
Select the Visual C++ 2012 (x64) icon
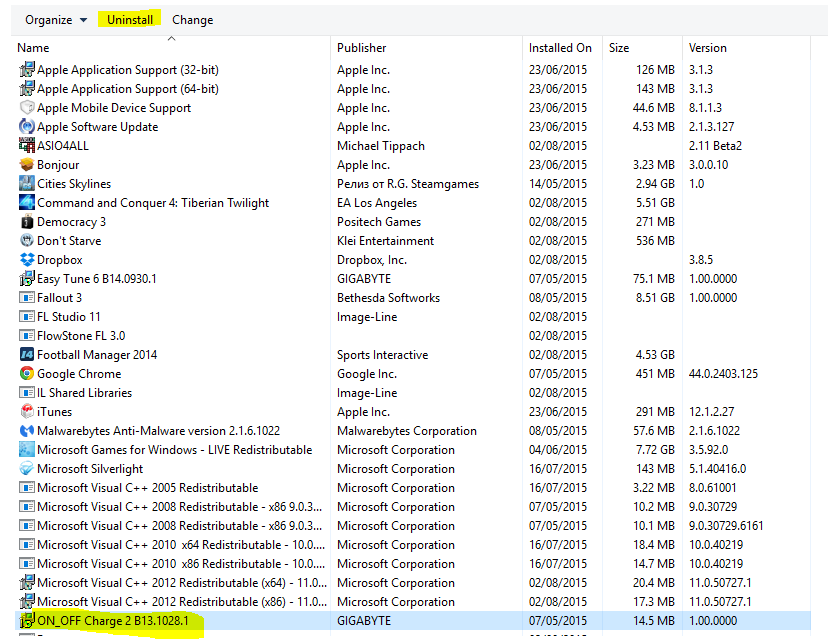click(x=27, y=583)
